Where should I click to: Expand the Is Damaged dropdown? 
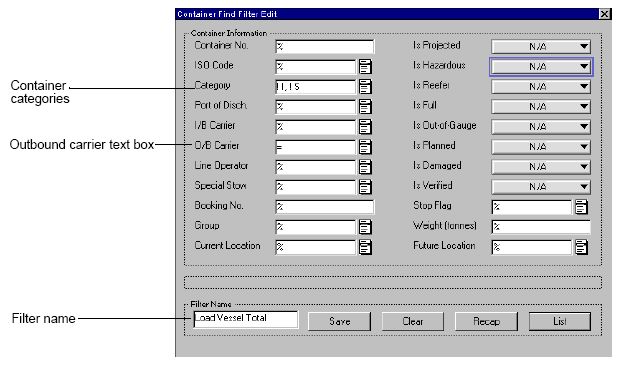(x=541, y=167)
